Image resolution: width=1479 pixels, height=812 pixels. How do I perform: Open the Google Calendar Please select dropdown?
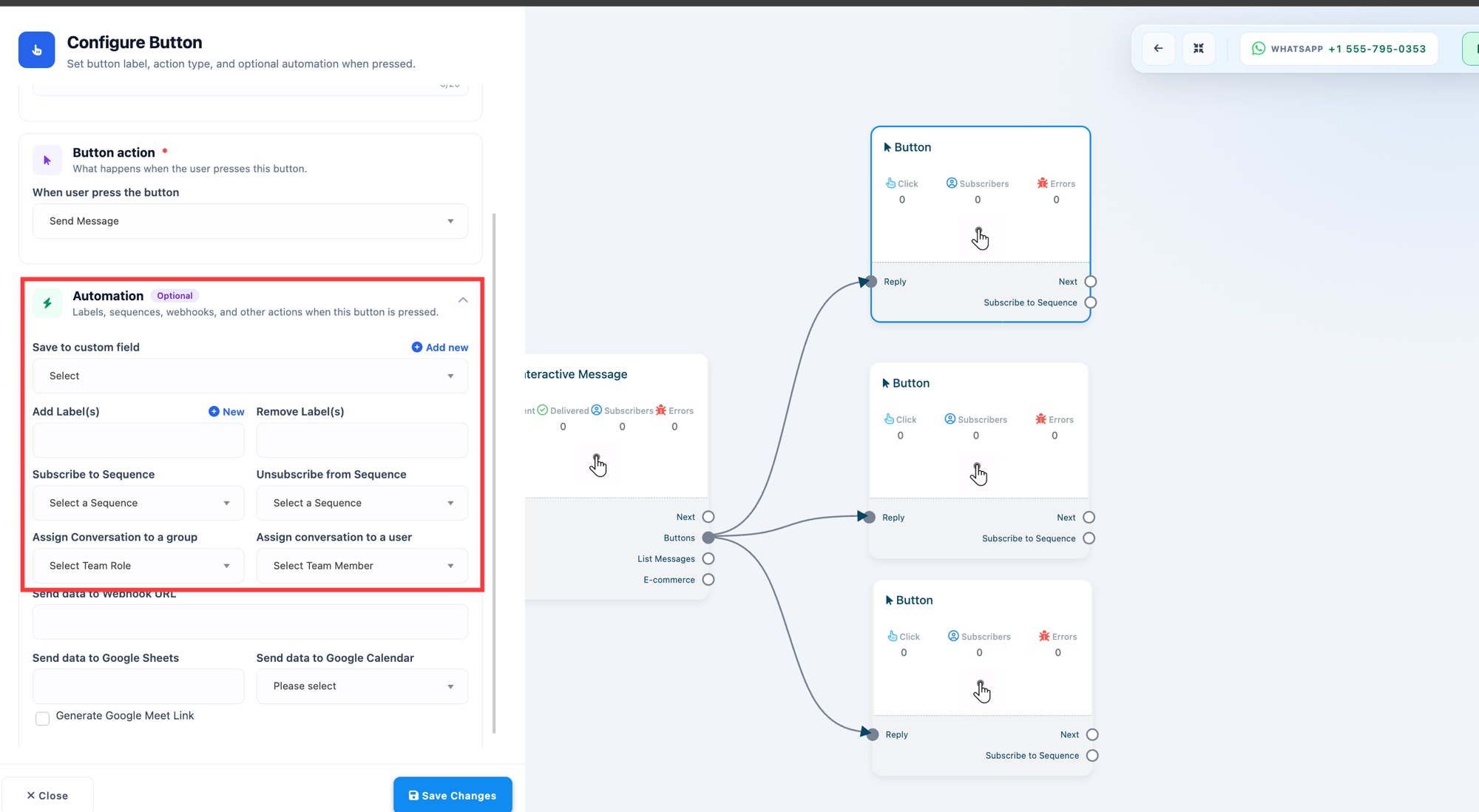362,686
